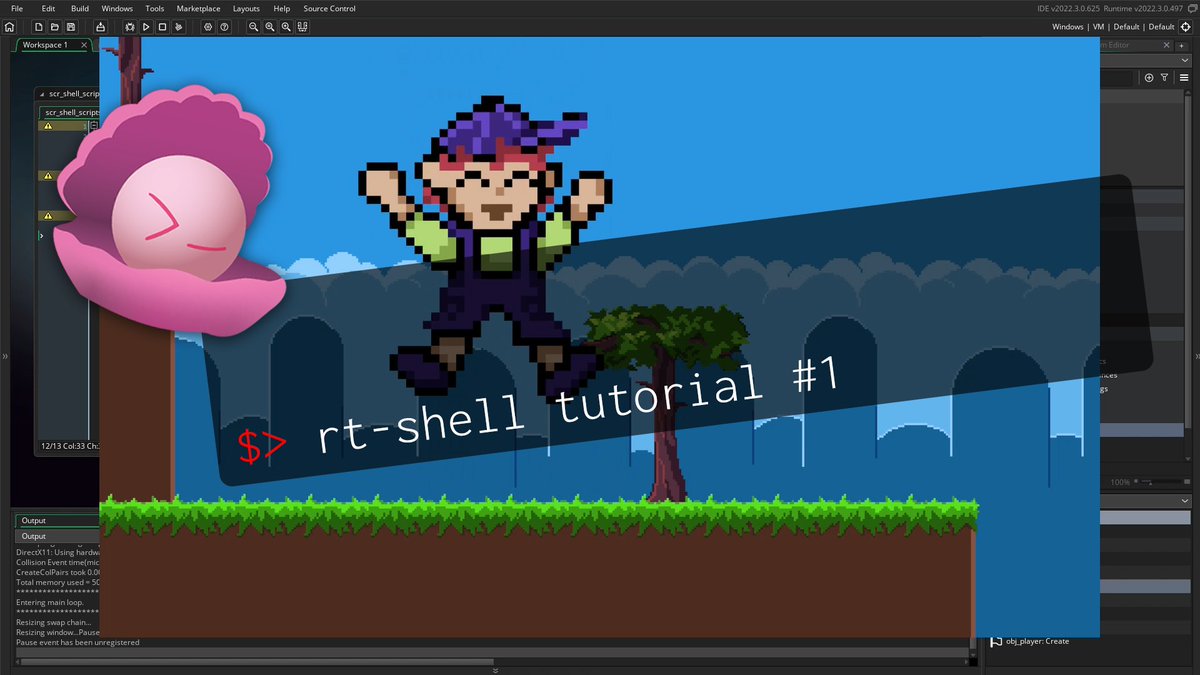Screen dimensions: 1200x675
Task: Close the Workspace 1 tab
Action: coord(83,45)
